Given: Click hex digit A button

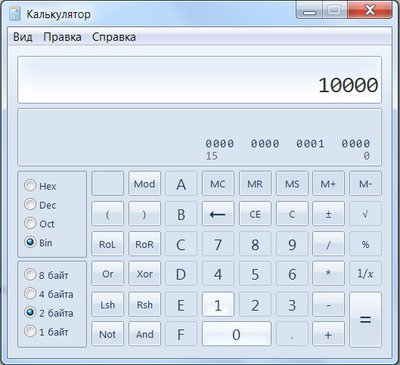Looking at the screenshot, I should (181, 183).
